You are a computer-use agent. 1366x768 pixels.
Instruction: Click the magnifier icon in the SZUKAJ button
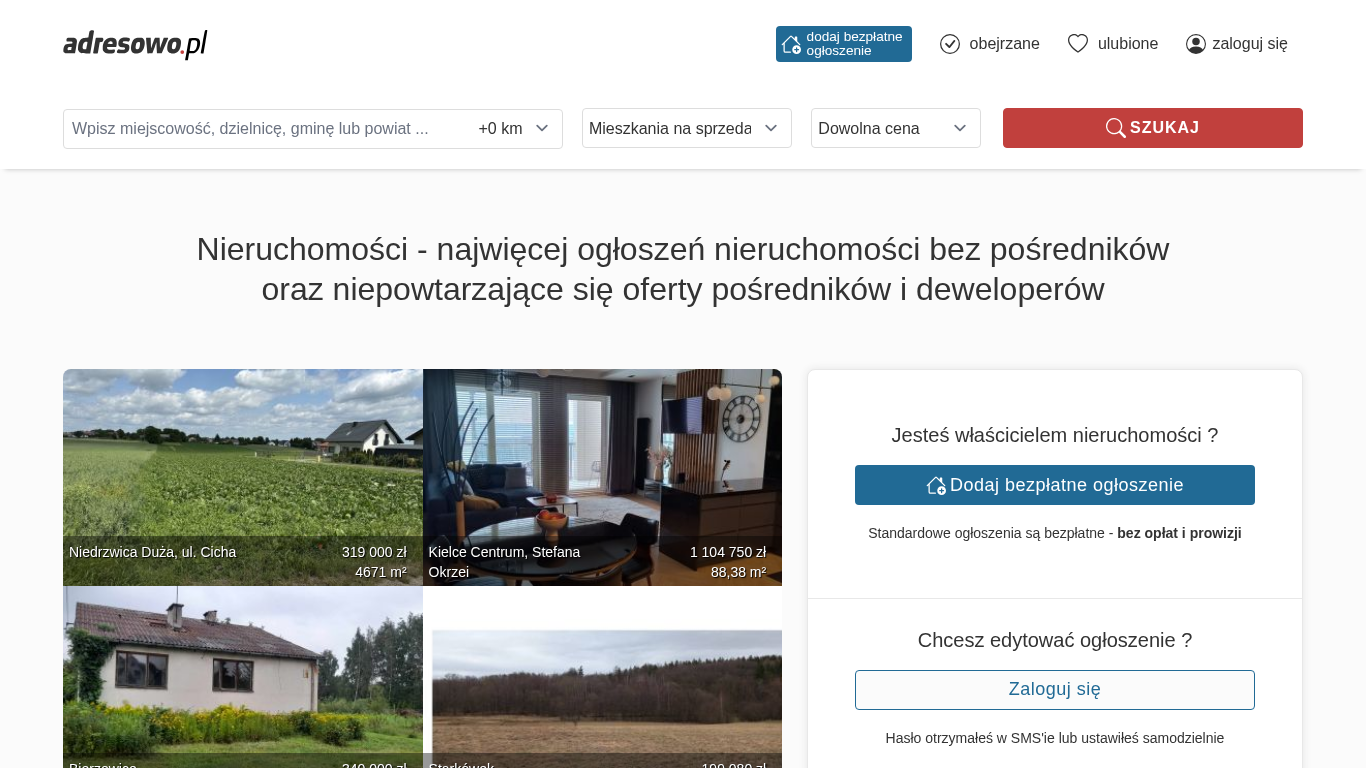click(1115, 128)
